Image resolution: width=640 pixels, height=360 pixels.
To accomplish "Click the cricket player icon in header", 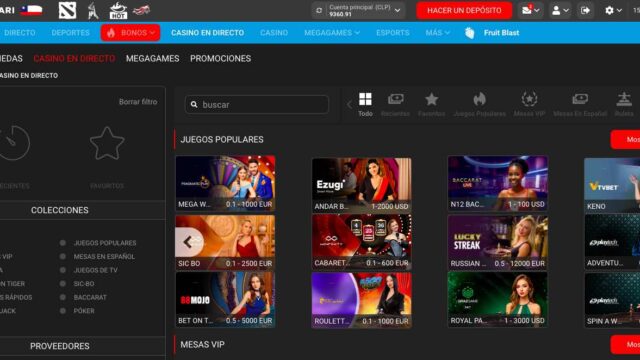I will [x=93, y=11].
